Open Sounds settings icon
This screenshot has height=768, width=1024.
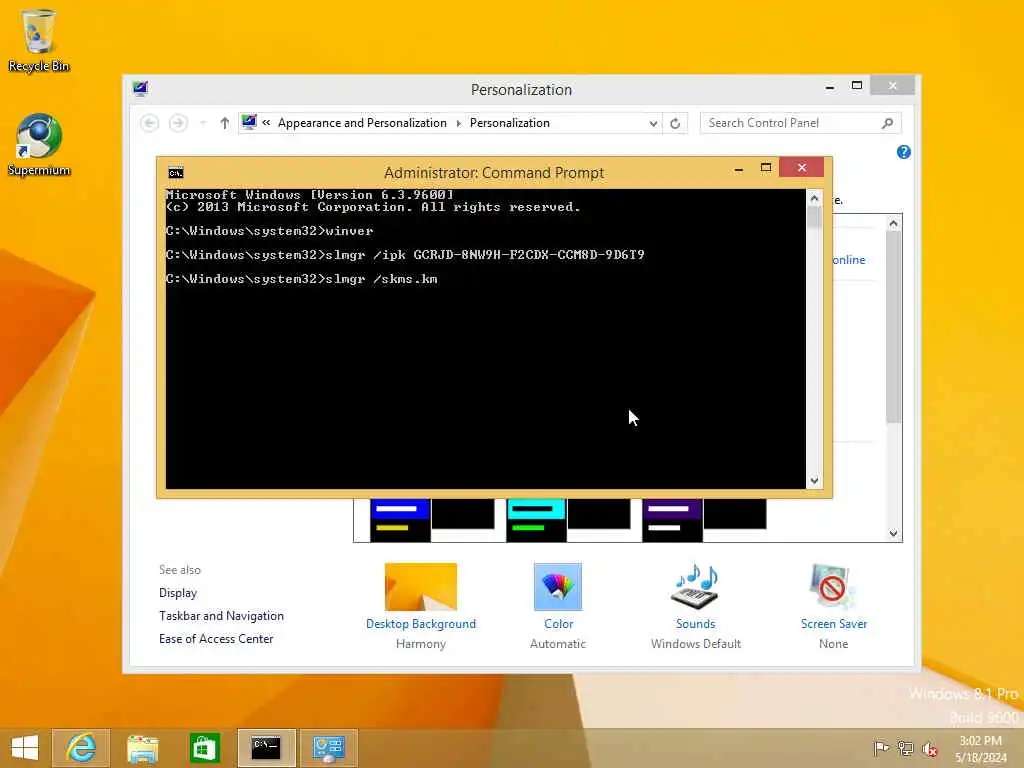pyautogui.click(x=696, y=586)
